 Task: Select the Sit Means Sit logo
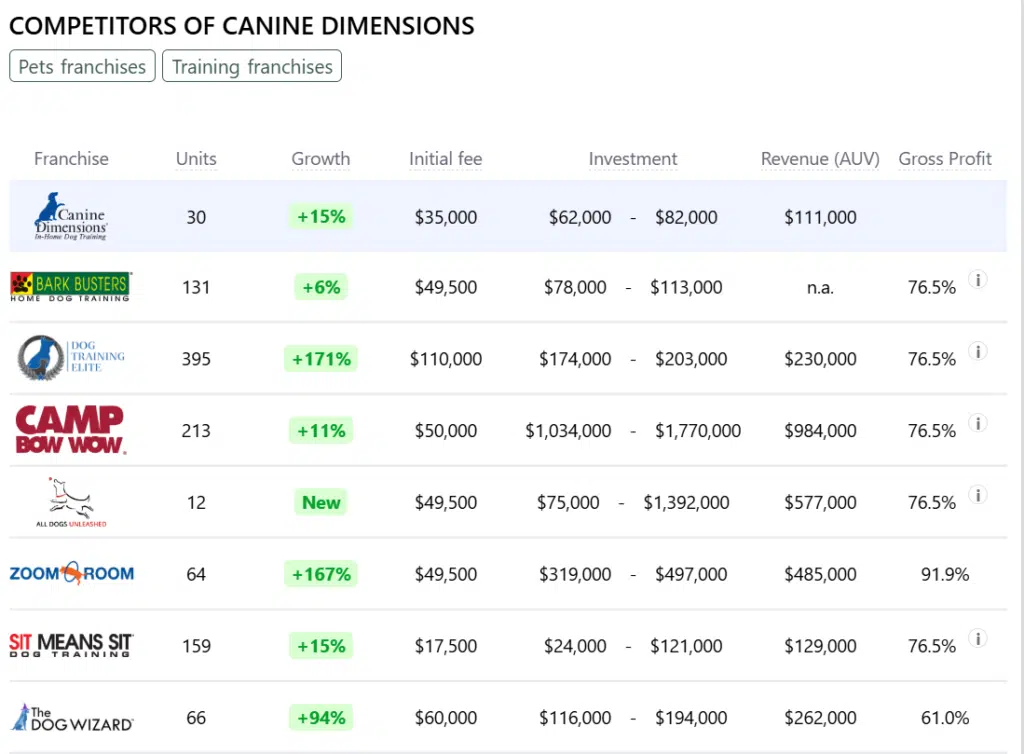pyautogui.click(x=71, y=645)
